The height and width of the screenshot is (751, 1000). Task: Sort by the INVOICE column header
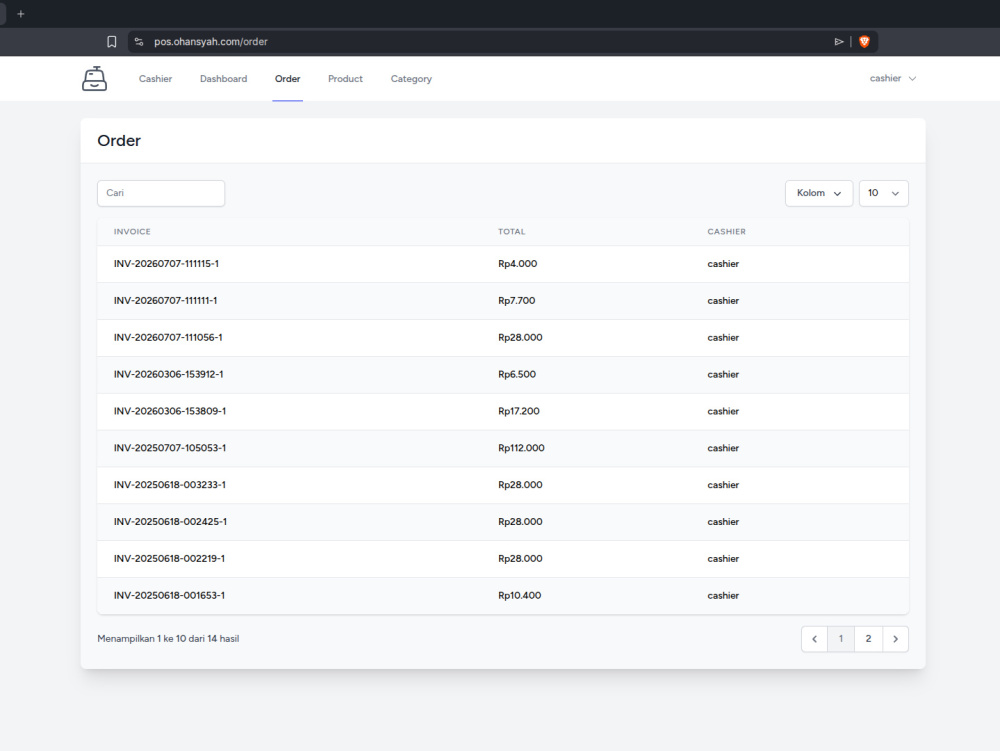[132, 231]
